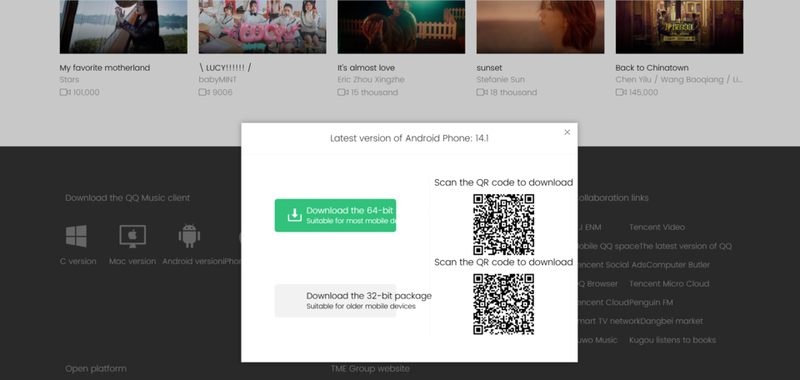Open artist link Stars
800x380 pixels.
69,80
